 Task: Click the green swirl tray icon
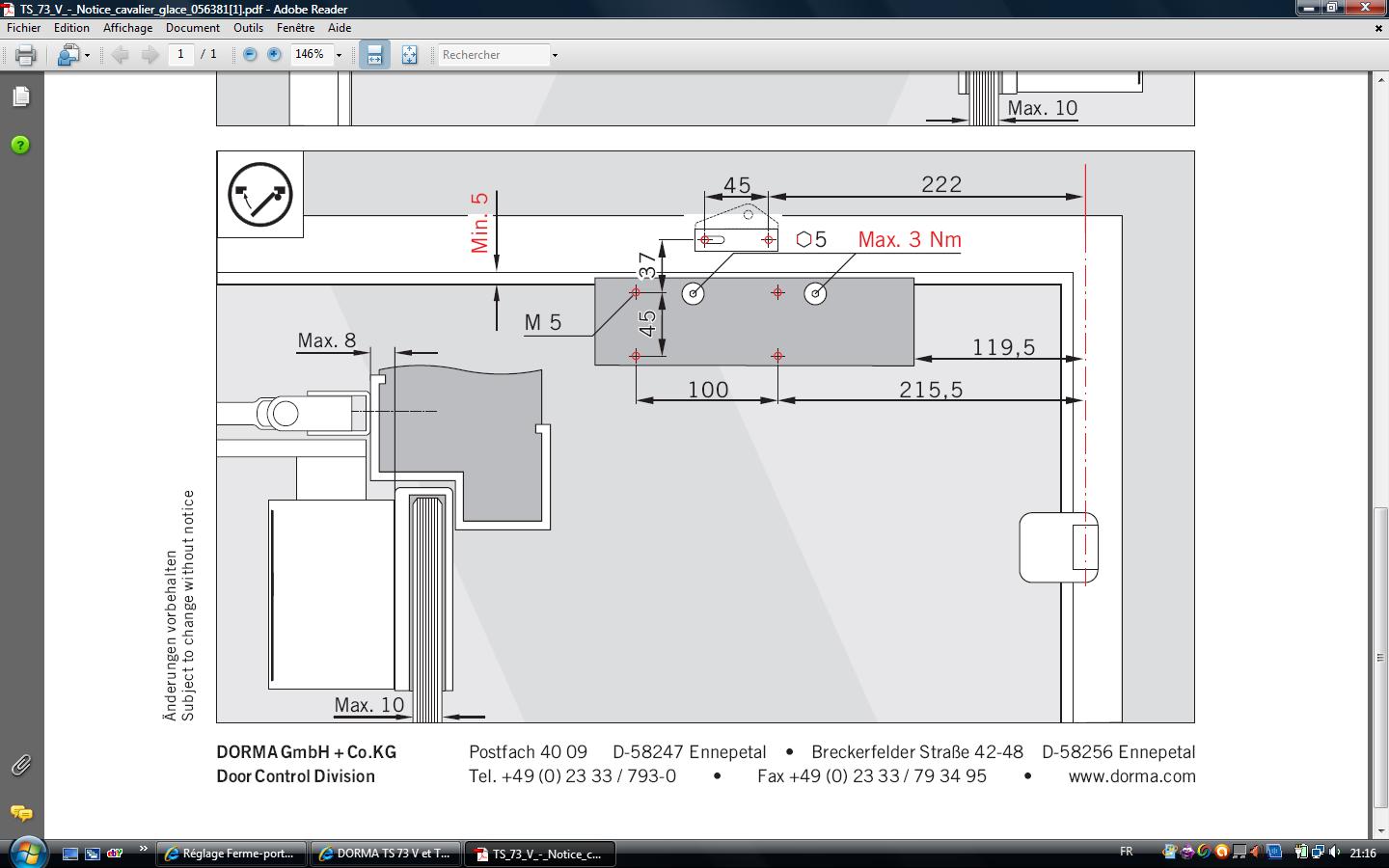click(x=1204, y=852)
